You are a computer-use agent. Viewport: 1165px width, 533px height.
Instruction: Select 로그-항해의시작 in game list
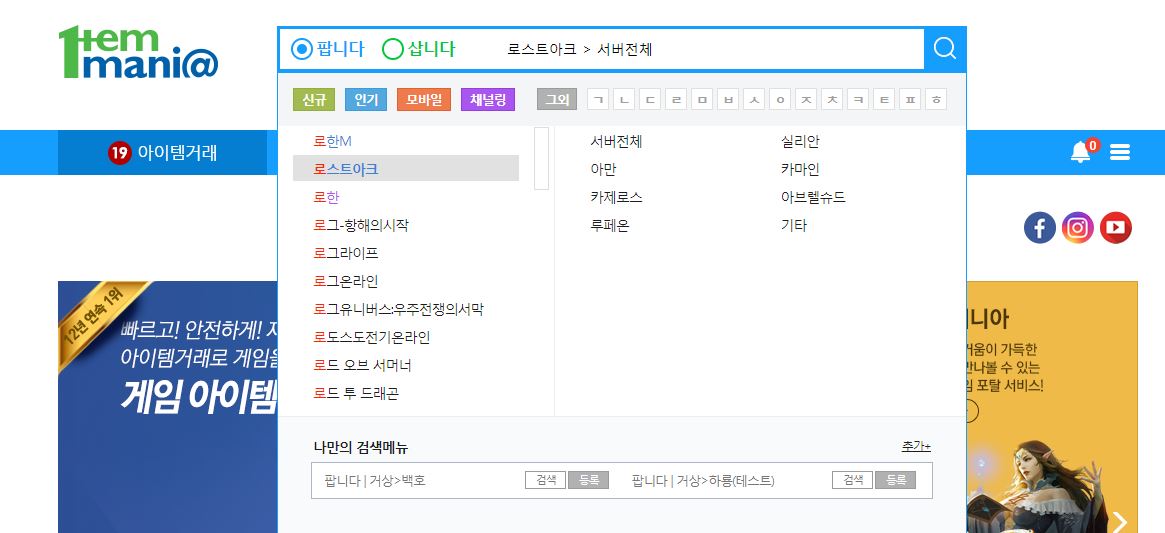point(361,225)
